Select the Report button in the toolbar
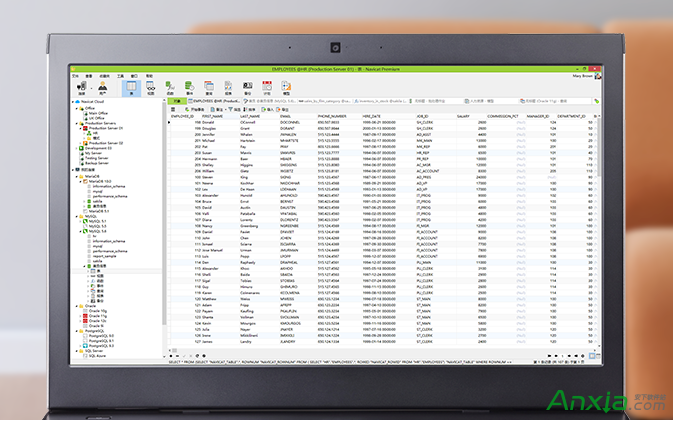 point(228,88)
